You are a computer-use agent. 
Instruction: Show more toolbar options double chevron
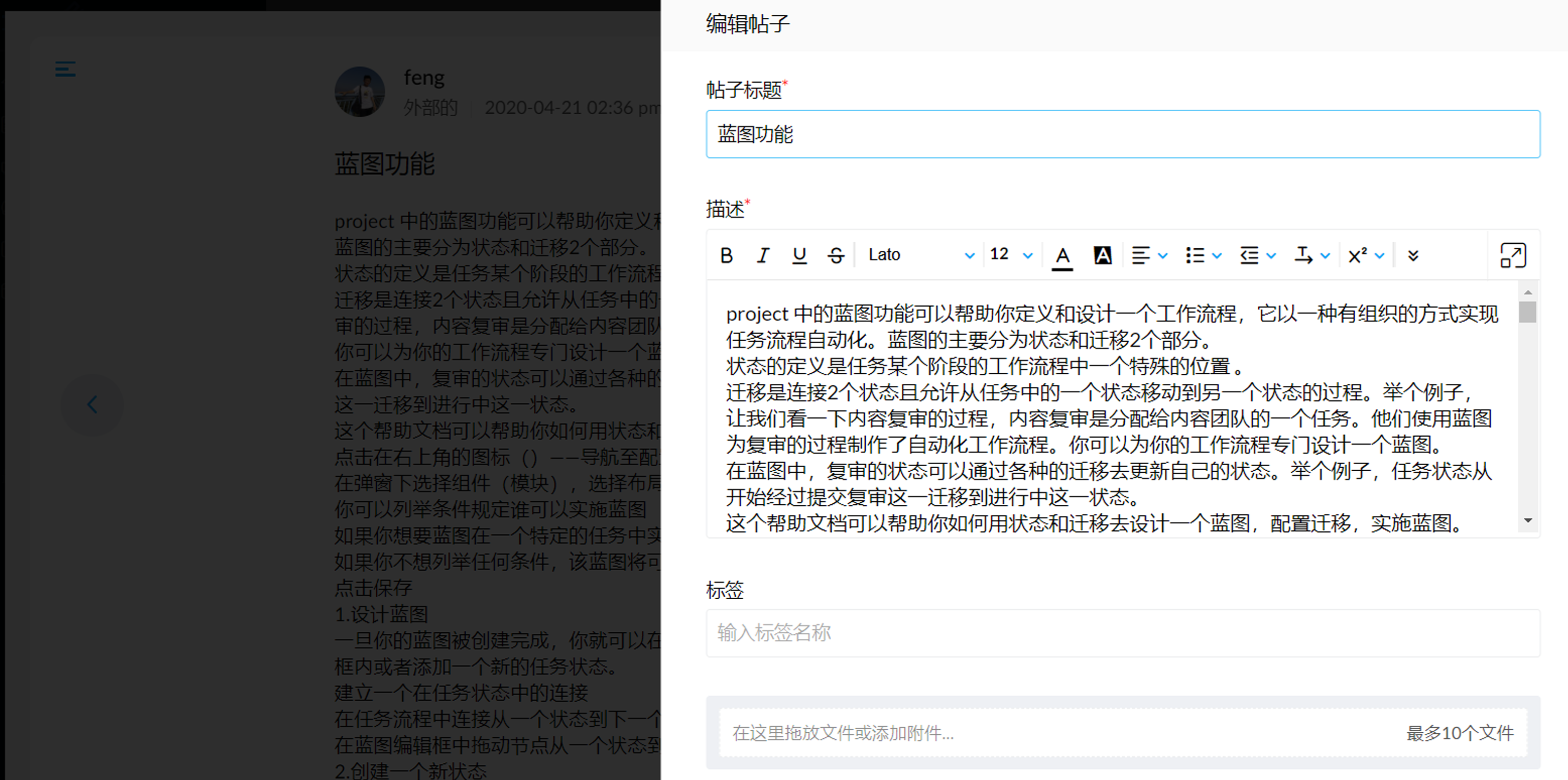pyautogui.click(x=1413, y=256)
